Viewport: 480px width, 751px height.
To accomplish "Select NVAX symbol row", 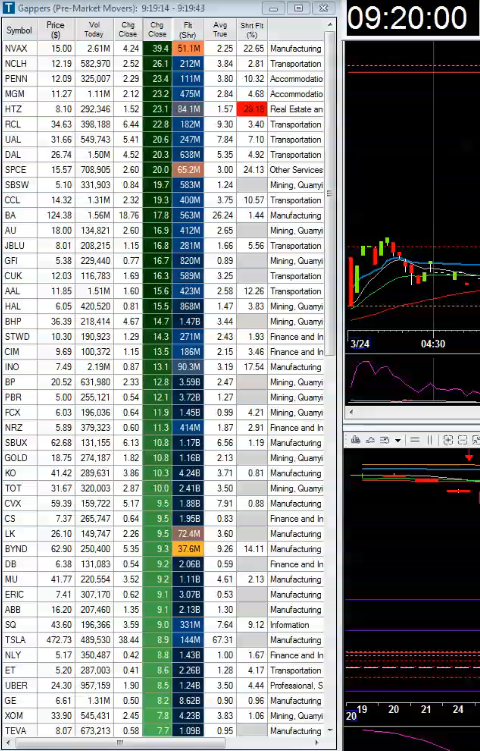I will pyautogui.click(x=163, y=48).
